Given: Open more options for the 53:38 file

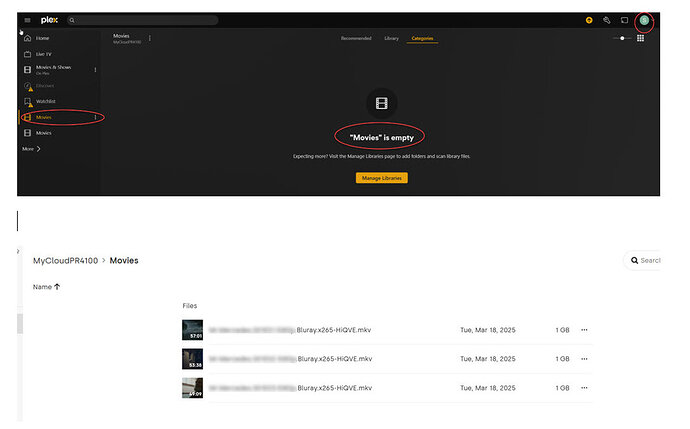Looking at the screenshot, I should tap(584, 359).
